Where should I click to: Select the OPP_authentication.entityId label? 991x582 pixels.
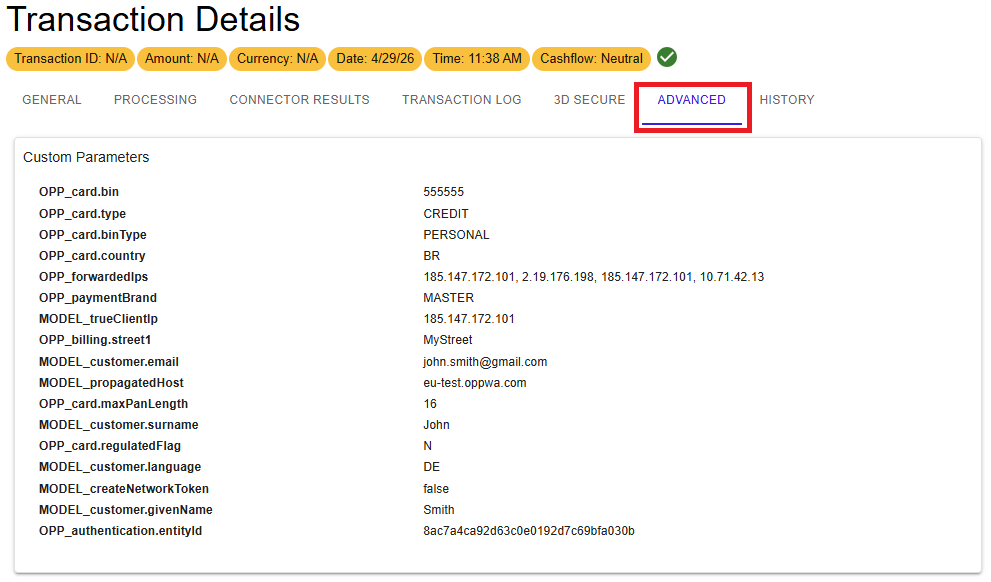(x=121, y=531)
